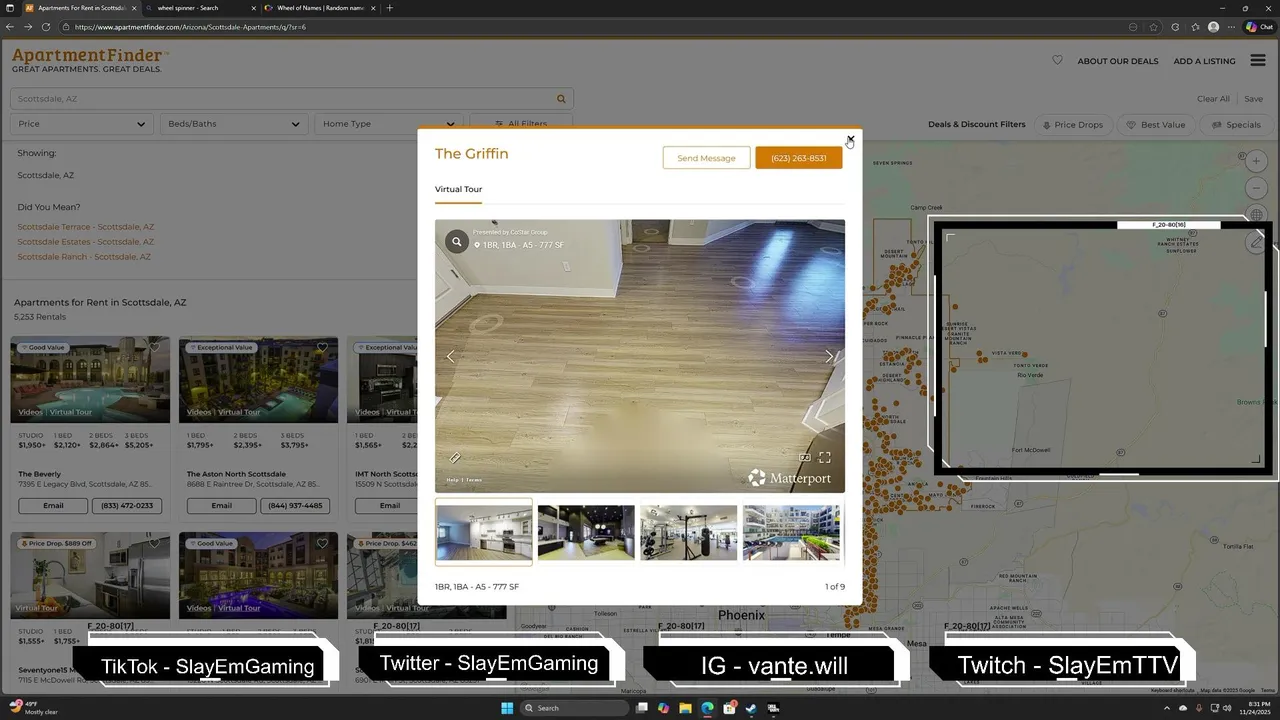Open Scottsdale Estates - Scottsdale, AZ suggestion
Image resolution: width=1280 pixels, height=720 pixels.
coord(86,242)
